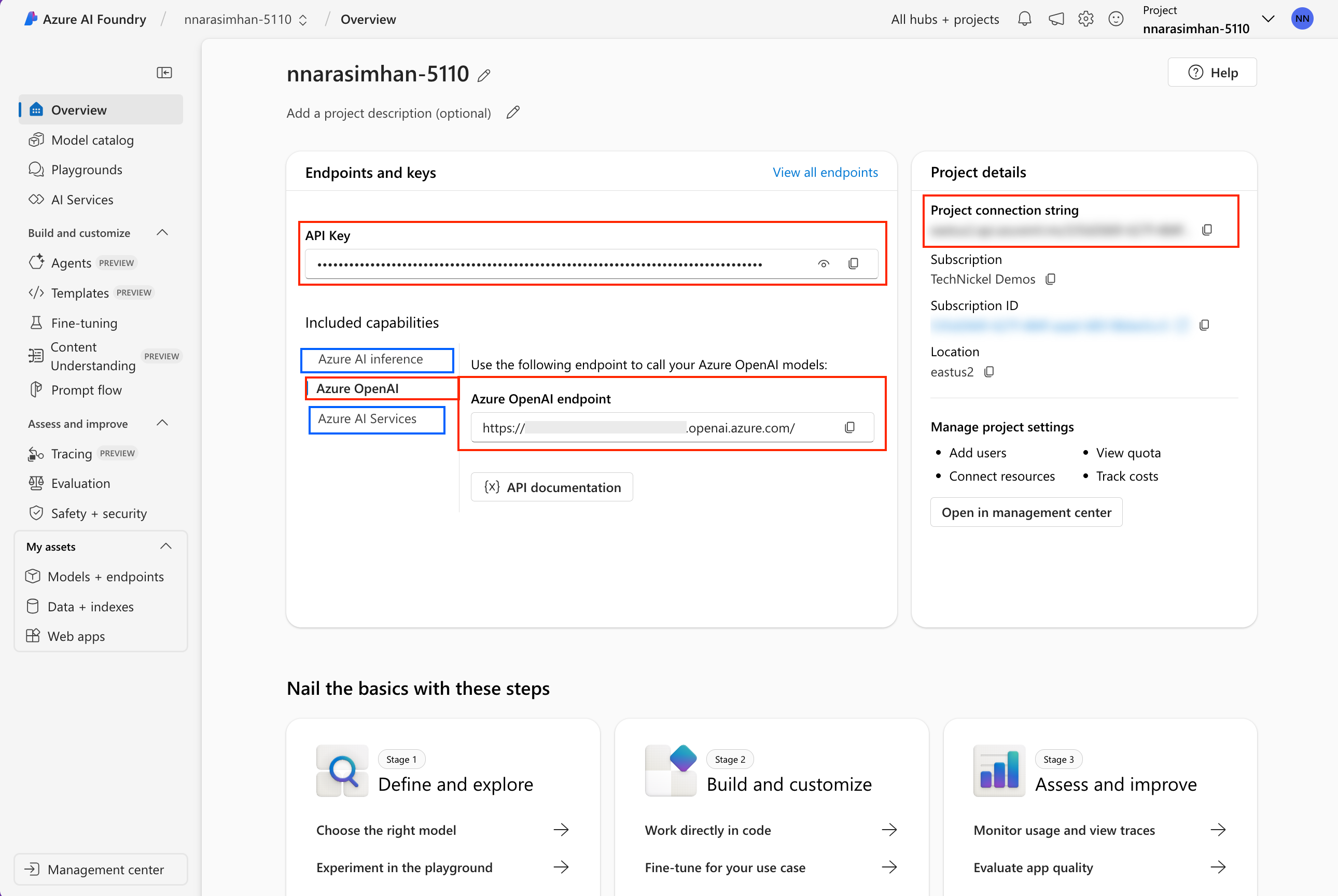Reveal the API key with eye icon
The width and height of the screenshot is (1338, 896).
click(x=824, y=263)
